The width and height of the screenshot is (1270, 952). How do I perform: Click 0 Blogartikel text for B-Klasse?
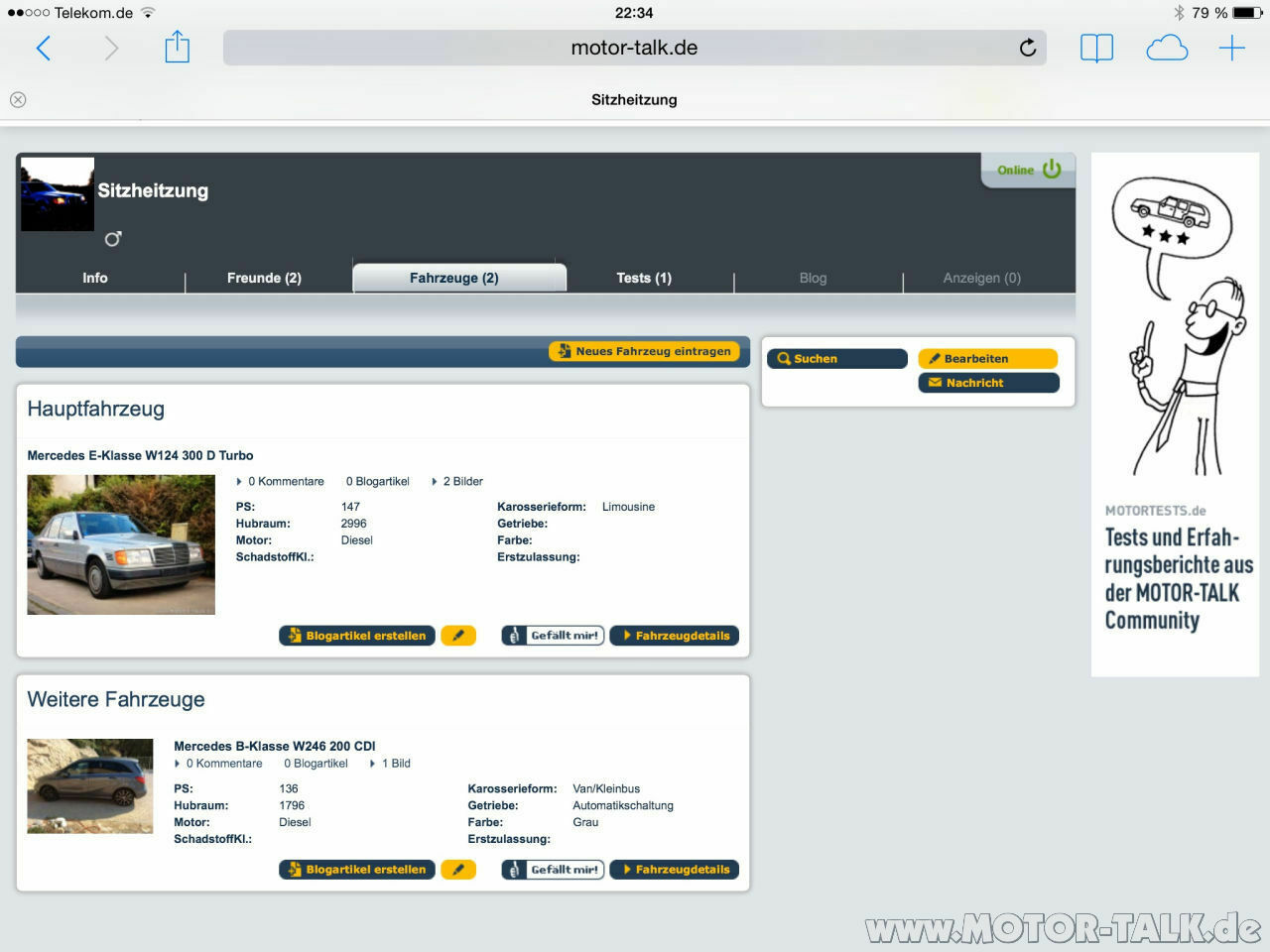[317, 764]
